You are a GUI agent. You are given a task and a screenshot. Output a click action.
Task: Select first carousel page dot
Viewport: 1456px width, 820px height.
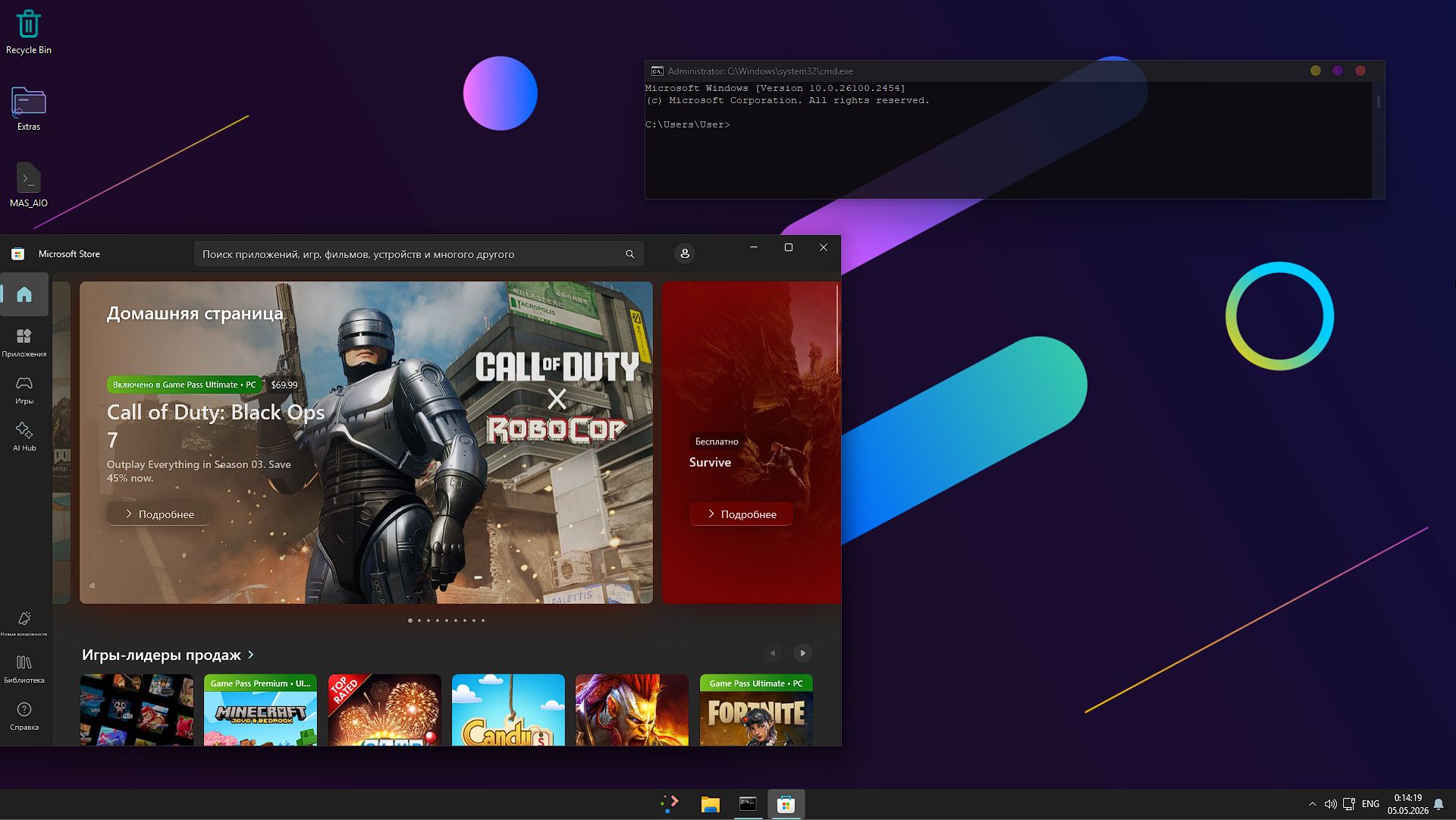pyautogui.click(x=410, y=620)
